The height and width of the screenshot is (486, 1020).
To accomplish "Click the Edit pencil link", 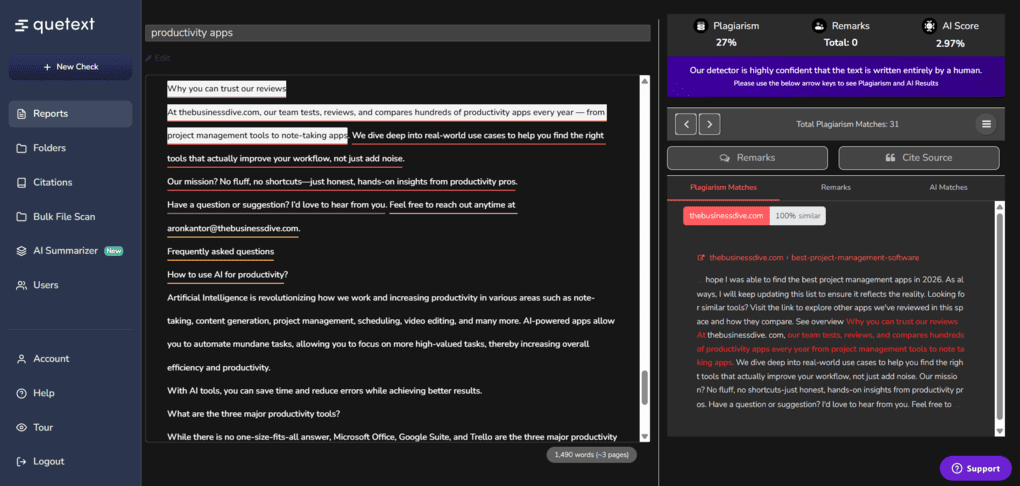I will 158,58.
